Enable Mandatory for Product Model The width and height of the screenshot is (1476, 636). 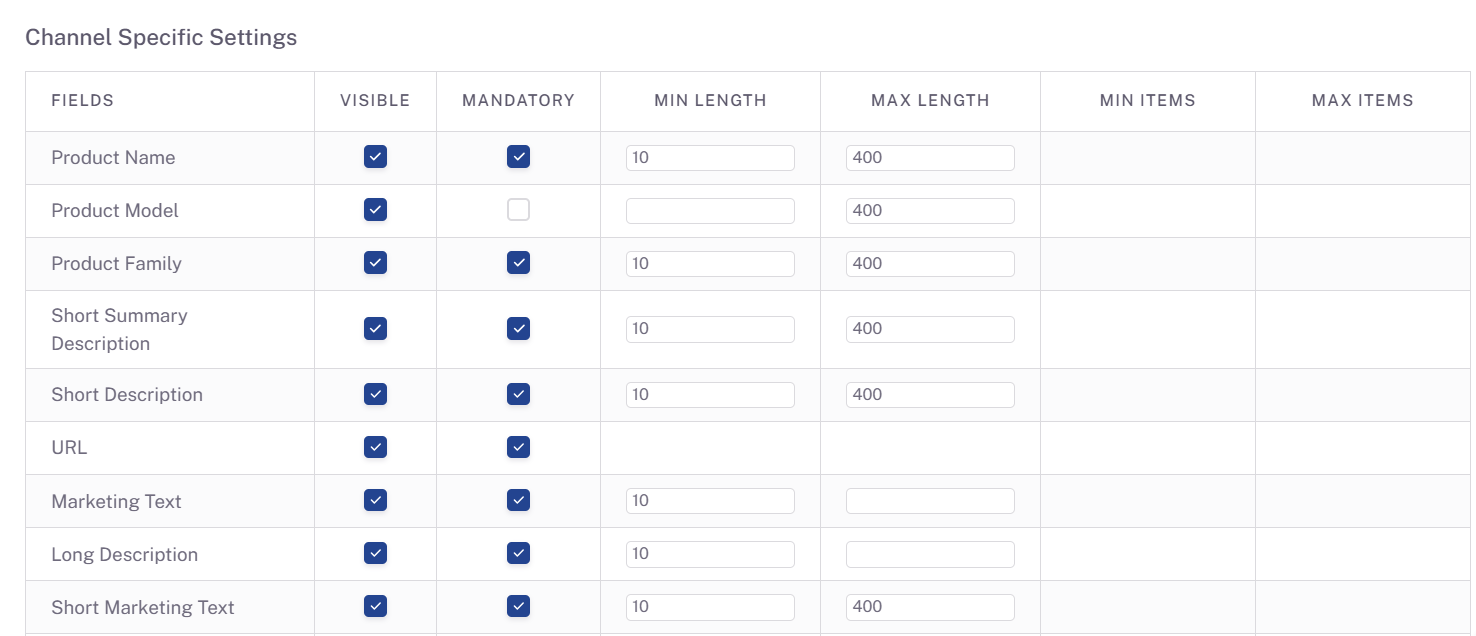(518, 210)
